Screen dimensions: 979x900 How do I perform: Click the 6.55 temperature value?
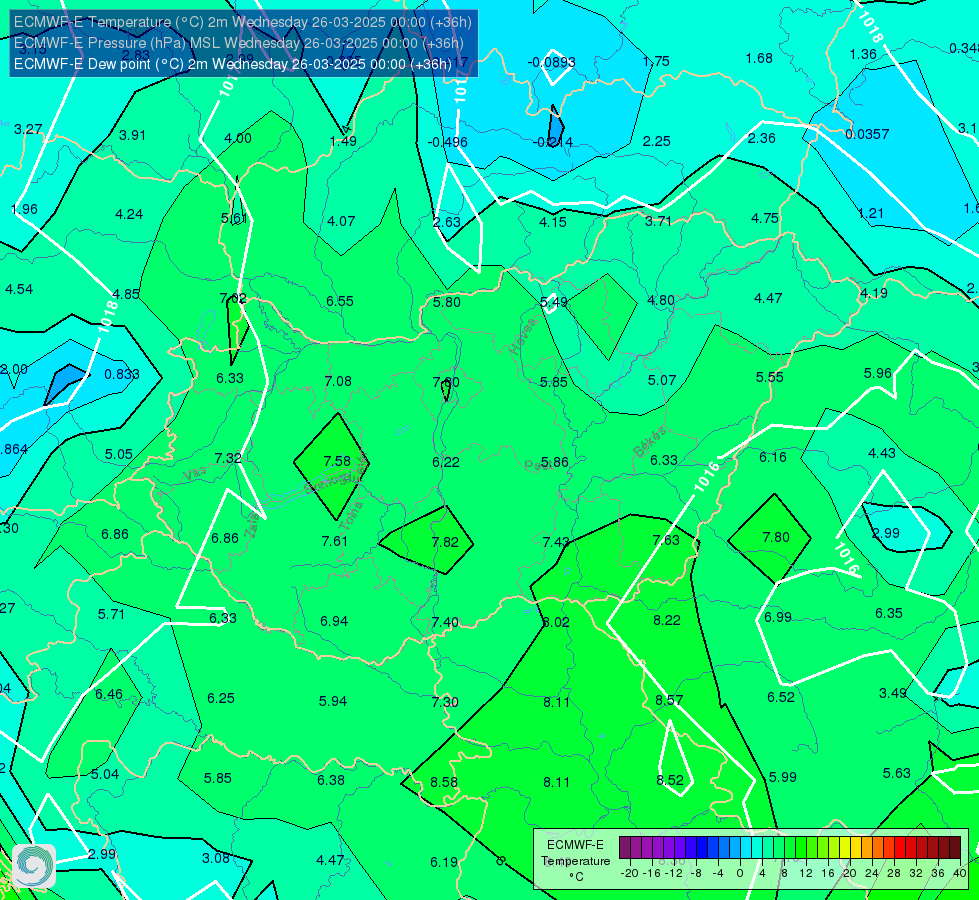[x=340, y=301]
